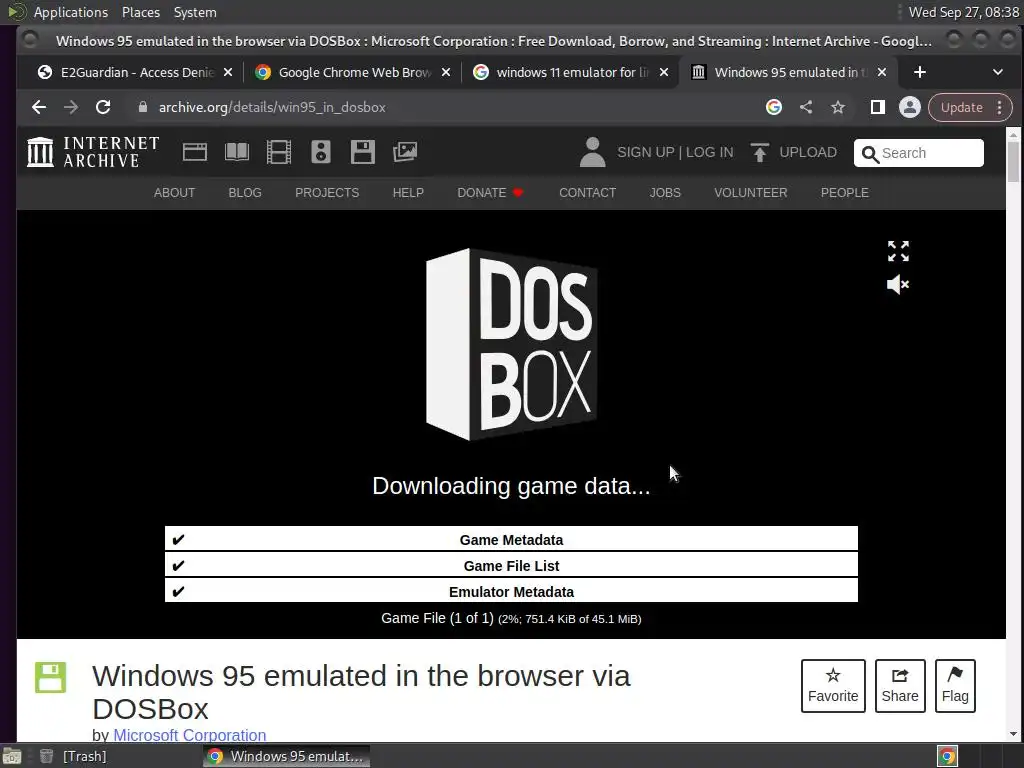Reload the archive.org page
This screenshot has width=1024, height=768.
pos(103,107)
